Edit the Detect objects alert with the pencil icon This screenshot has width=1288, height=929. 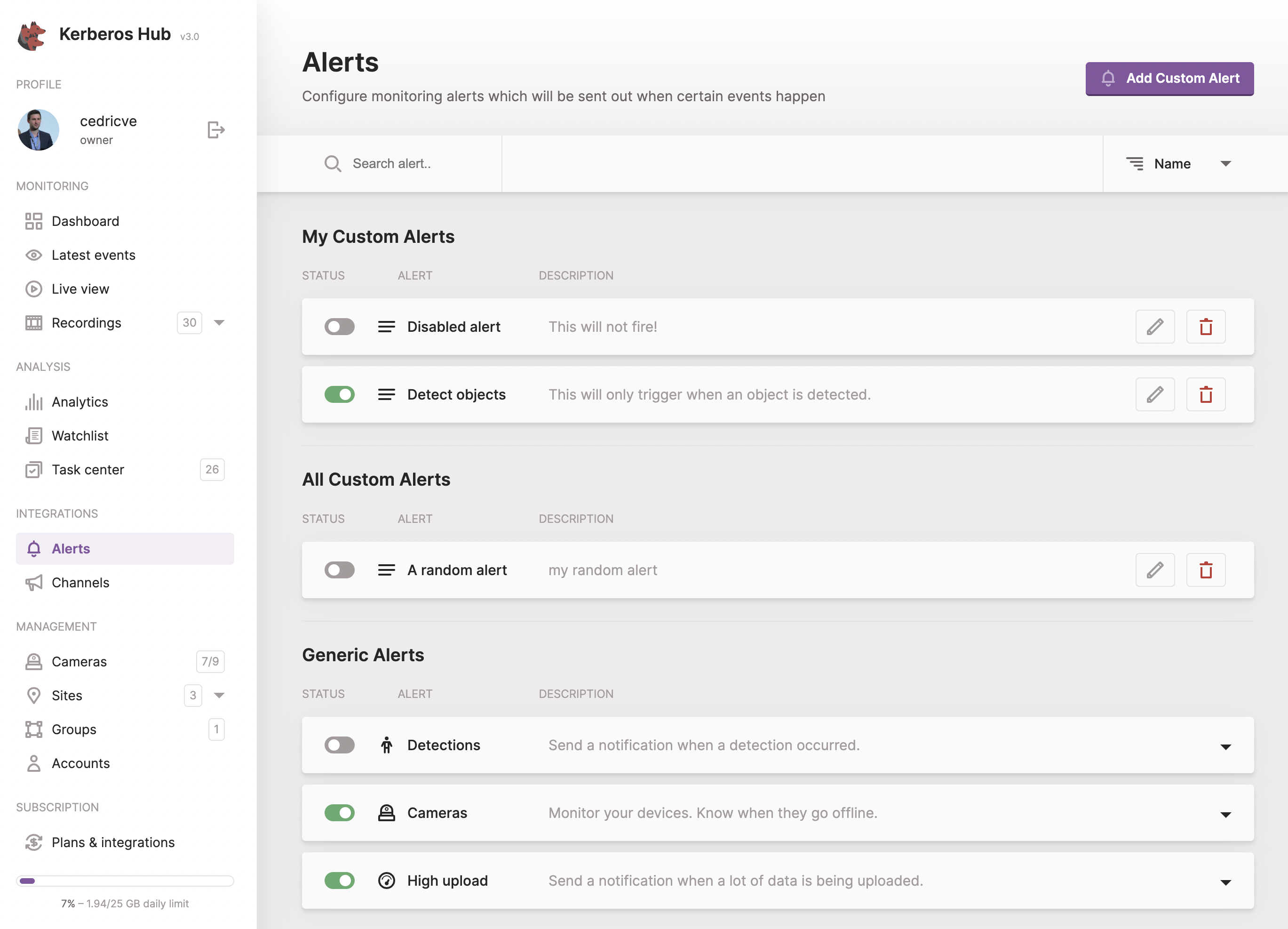[1155, 394]
